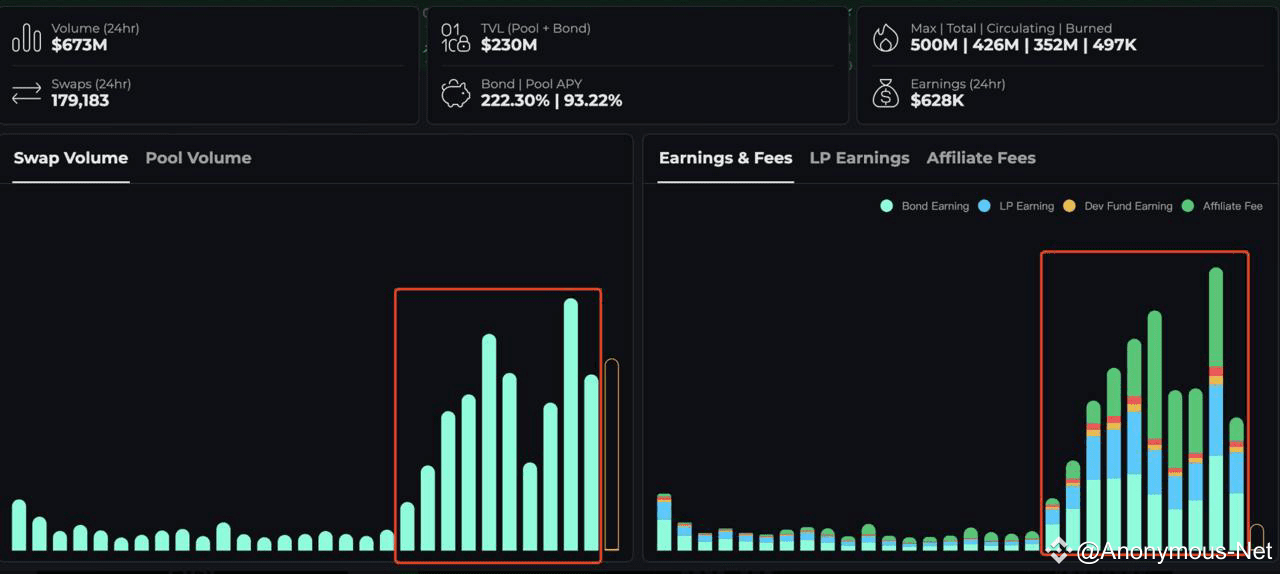Click the first swap volume bar
Screen dimensions: 1280x574
(19, 525)
